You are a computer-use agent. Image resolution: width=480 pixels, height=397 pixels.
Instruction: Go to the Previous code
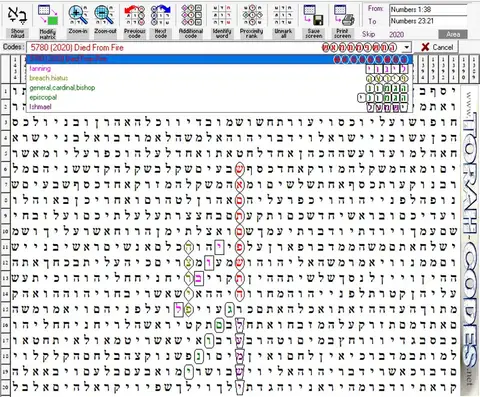(x=134, y=21)
